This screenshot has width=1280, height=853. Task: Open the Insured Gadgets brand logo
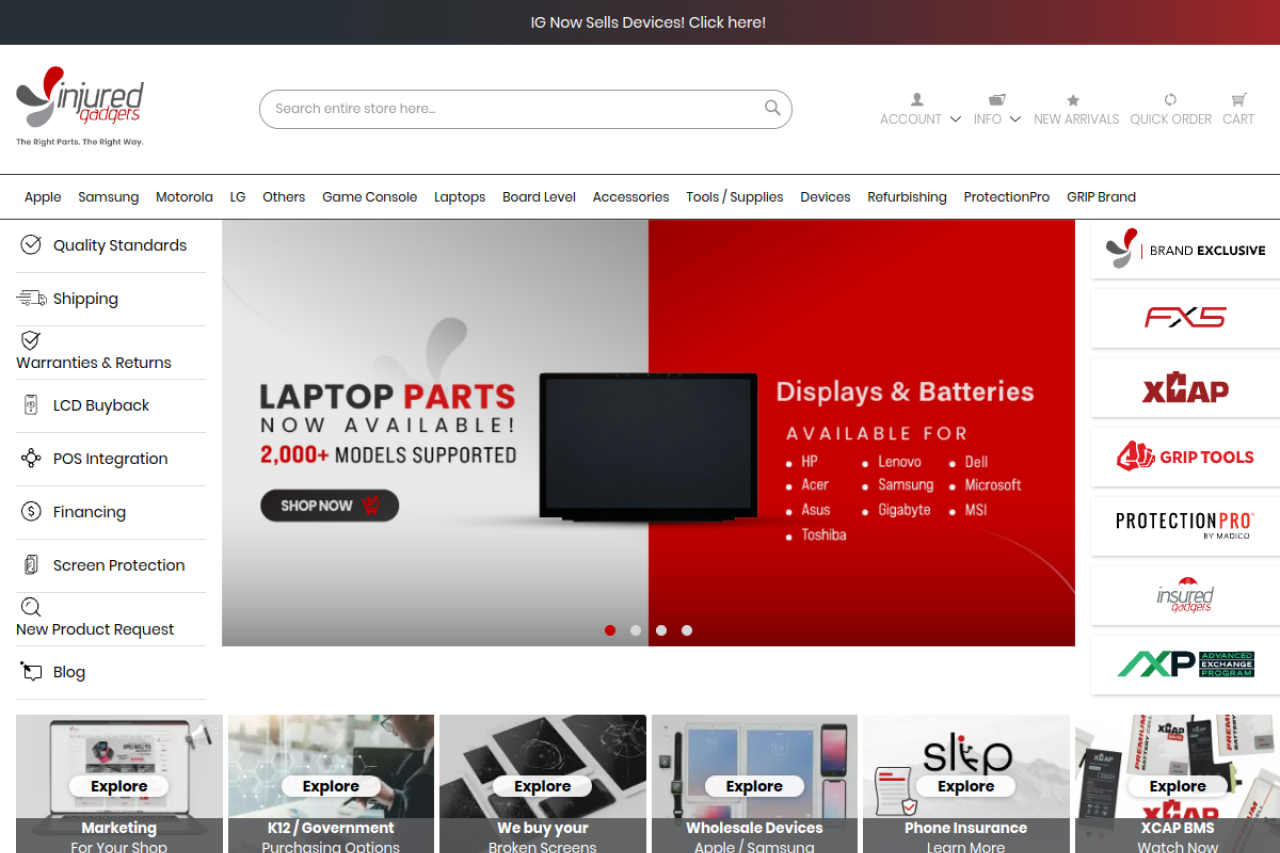pos(1185,595)
